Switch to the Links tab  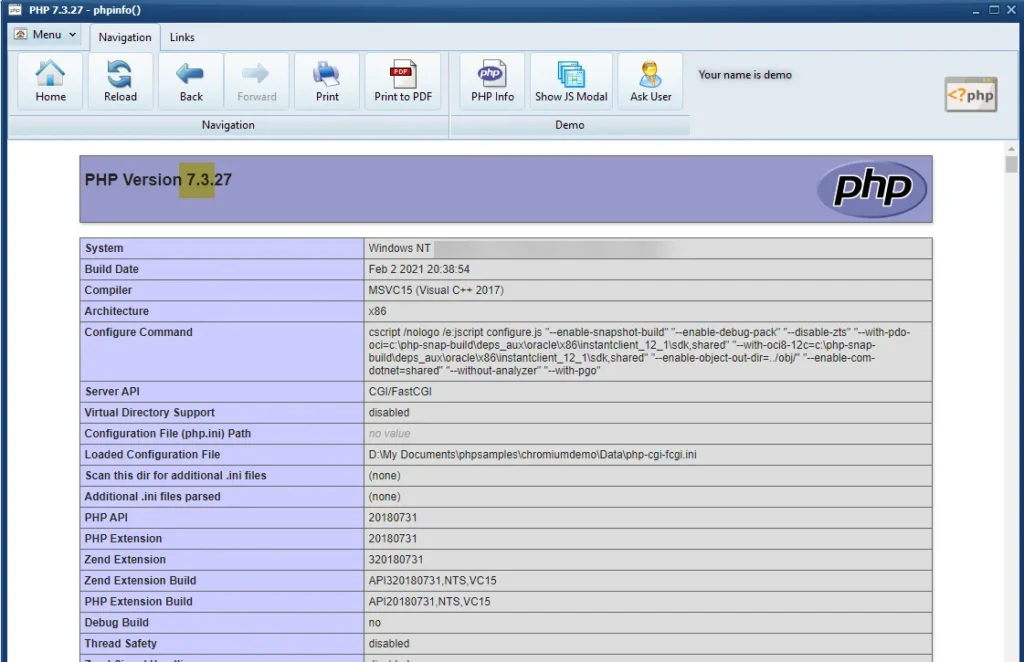tap(182, 37)
